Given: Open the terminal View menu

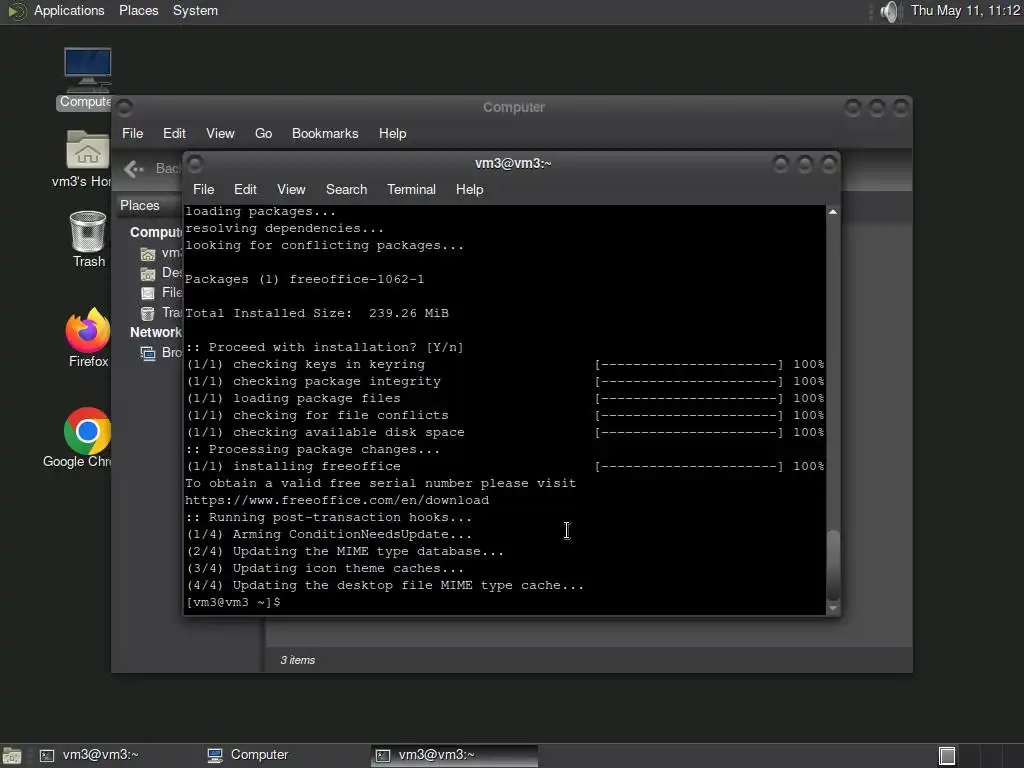Looking at the screenshot, I should click(291, 189).
